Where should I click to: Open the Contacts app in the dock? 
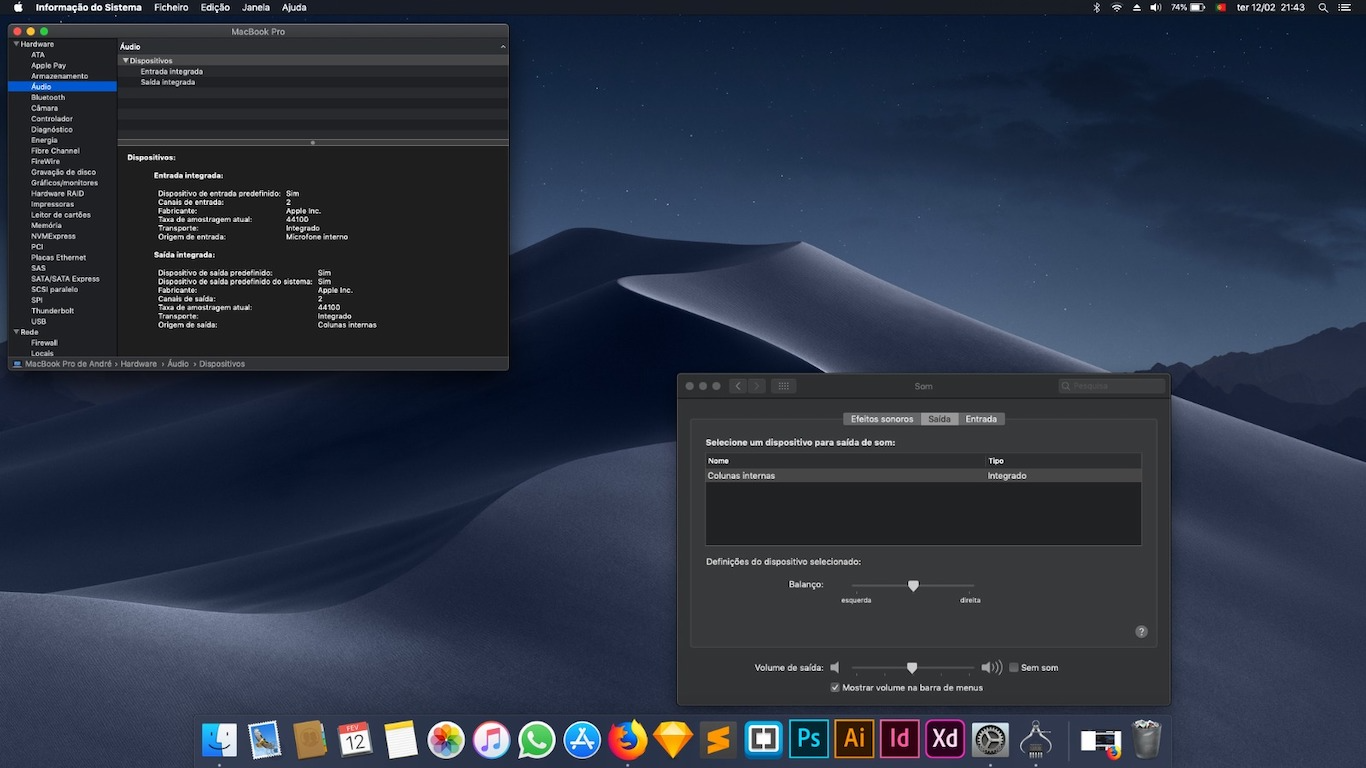(x=310, y=740)
